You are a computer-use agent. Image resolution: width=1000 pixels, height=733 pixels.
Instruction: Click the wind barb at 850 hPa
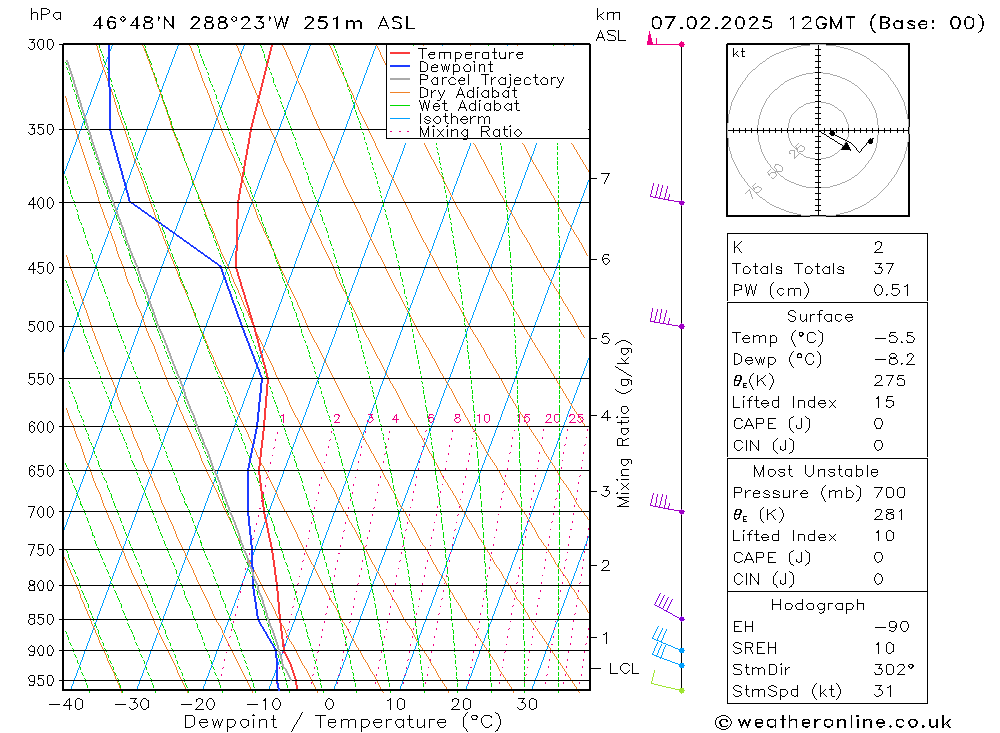coord(669,607)
